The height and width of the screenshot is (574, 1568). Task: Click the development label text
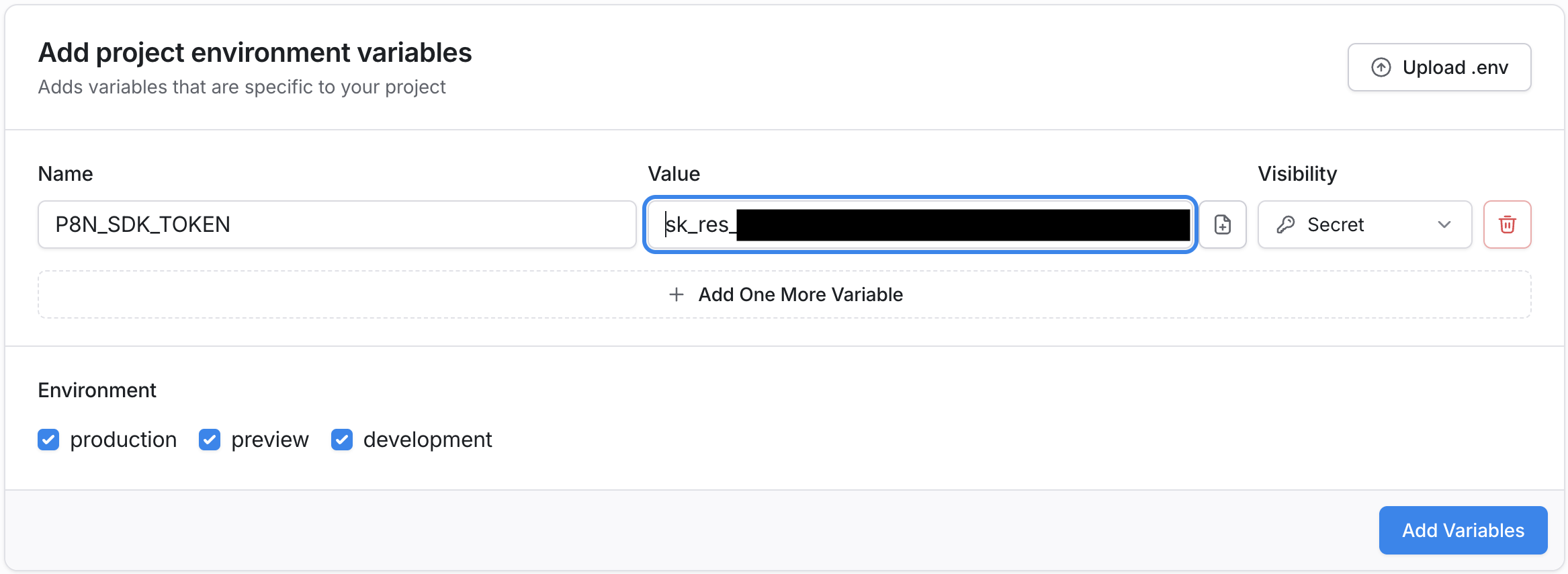pos(428,440)
